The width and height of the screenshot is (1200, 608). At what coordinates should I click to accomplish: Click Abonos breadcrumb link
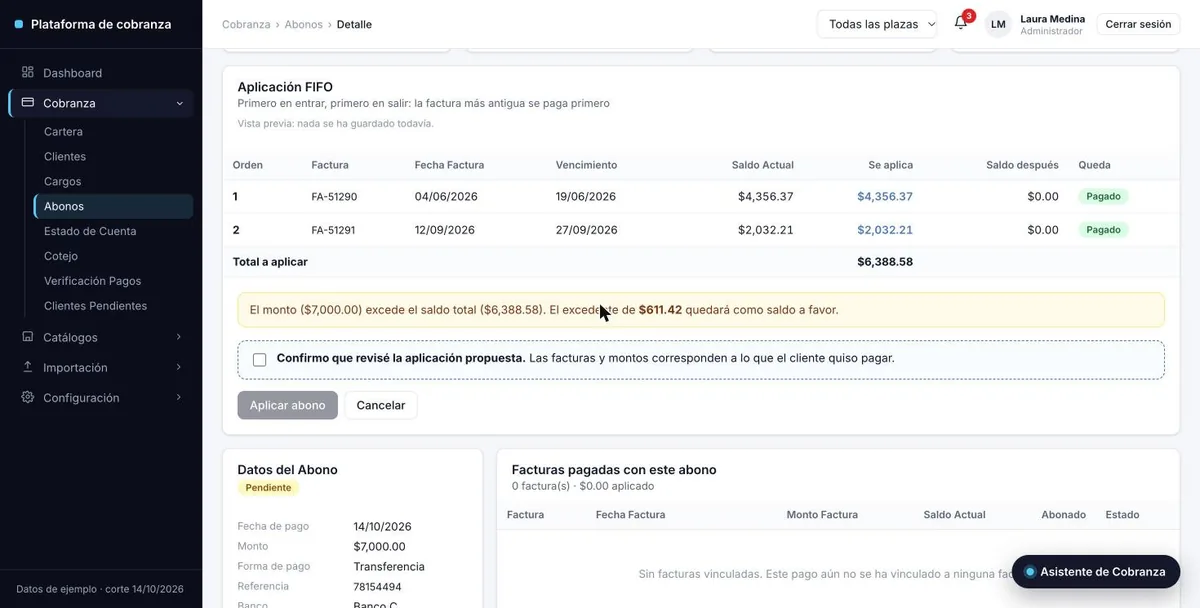coord(304,24)
